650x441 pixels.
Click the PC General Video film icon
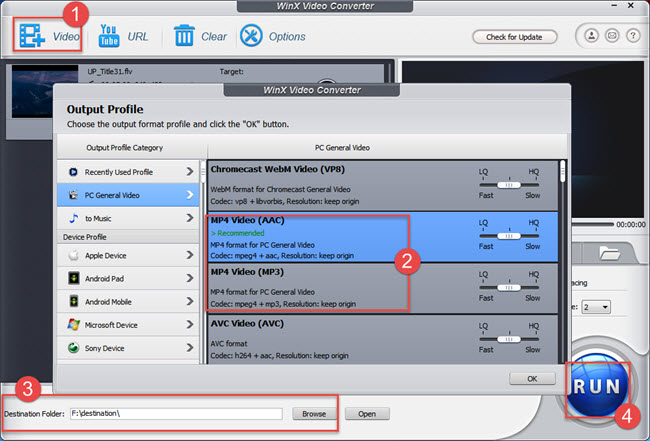73,195
